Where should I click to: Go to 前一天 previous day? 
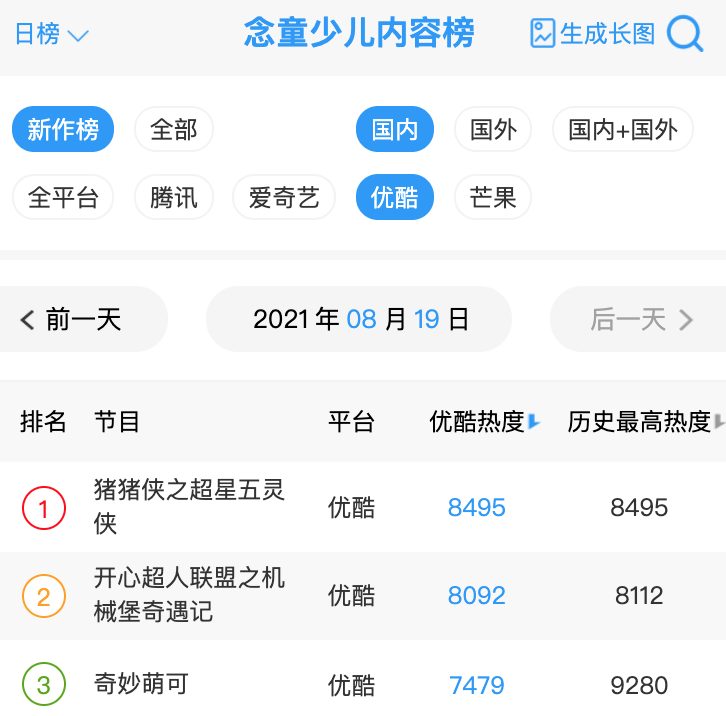tap(83, 319)
